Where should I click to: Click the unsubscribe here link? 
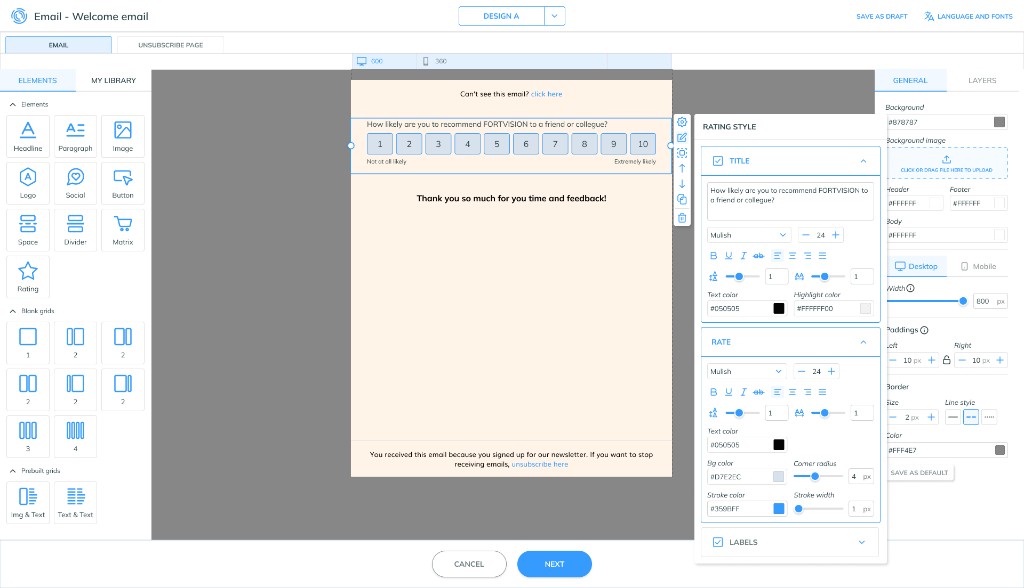[x=539, y=465]
